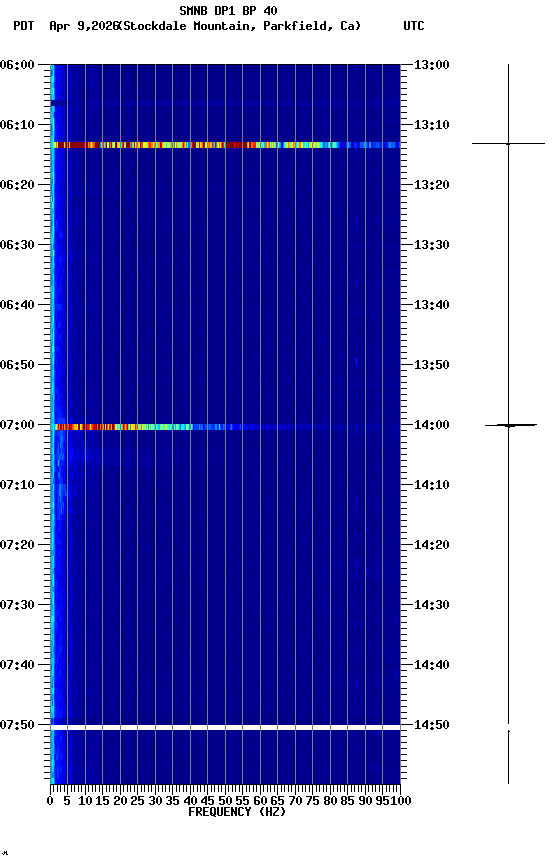Click the "06:00" PDT time label

click(x=17, y=65)
